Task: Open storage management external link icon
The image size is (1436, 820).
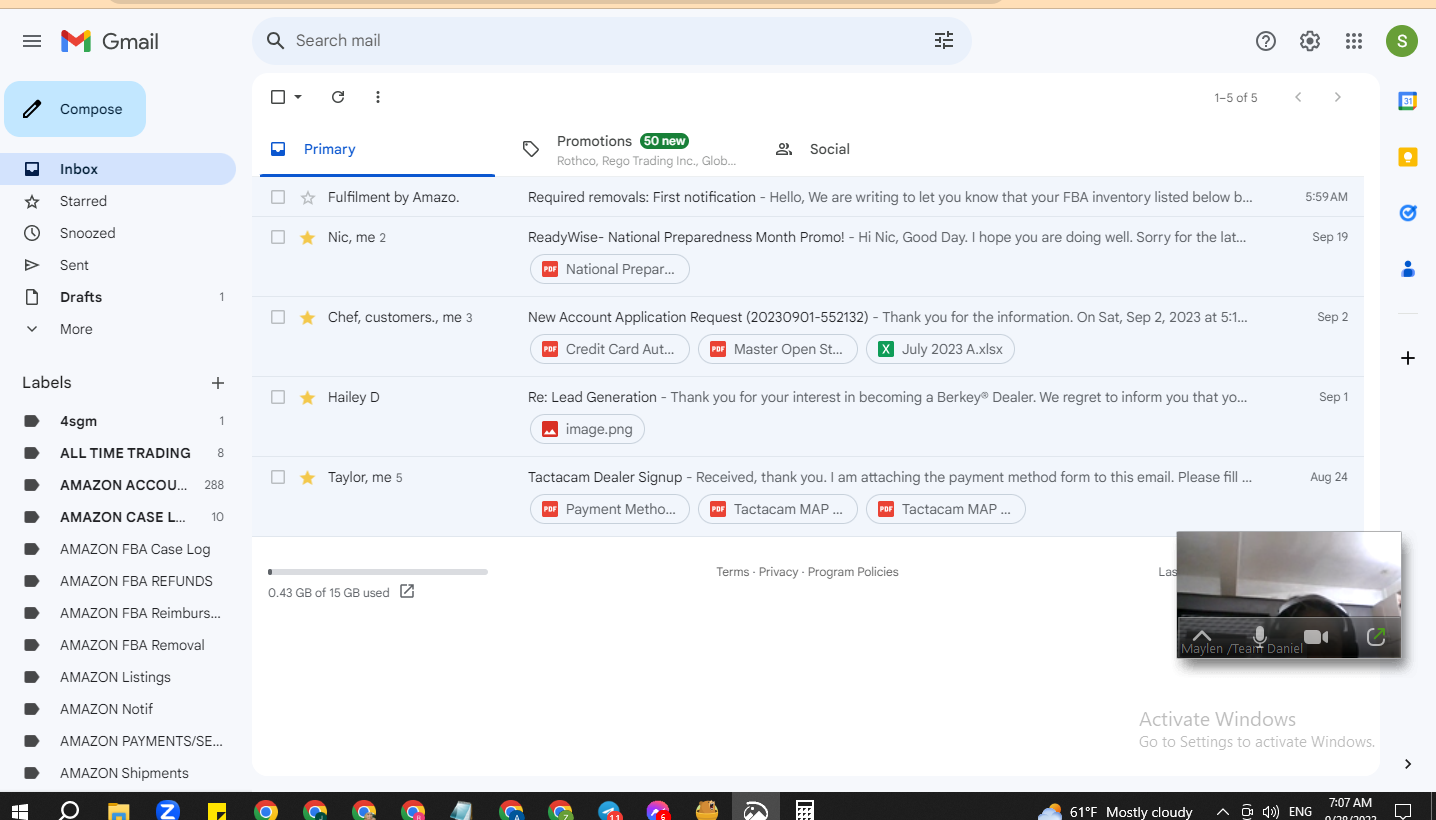Action: tap(407, 591)
